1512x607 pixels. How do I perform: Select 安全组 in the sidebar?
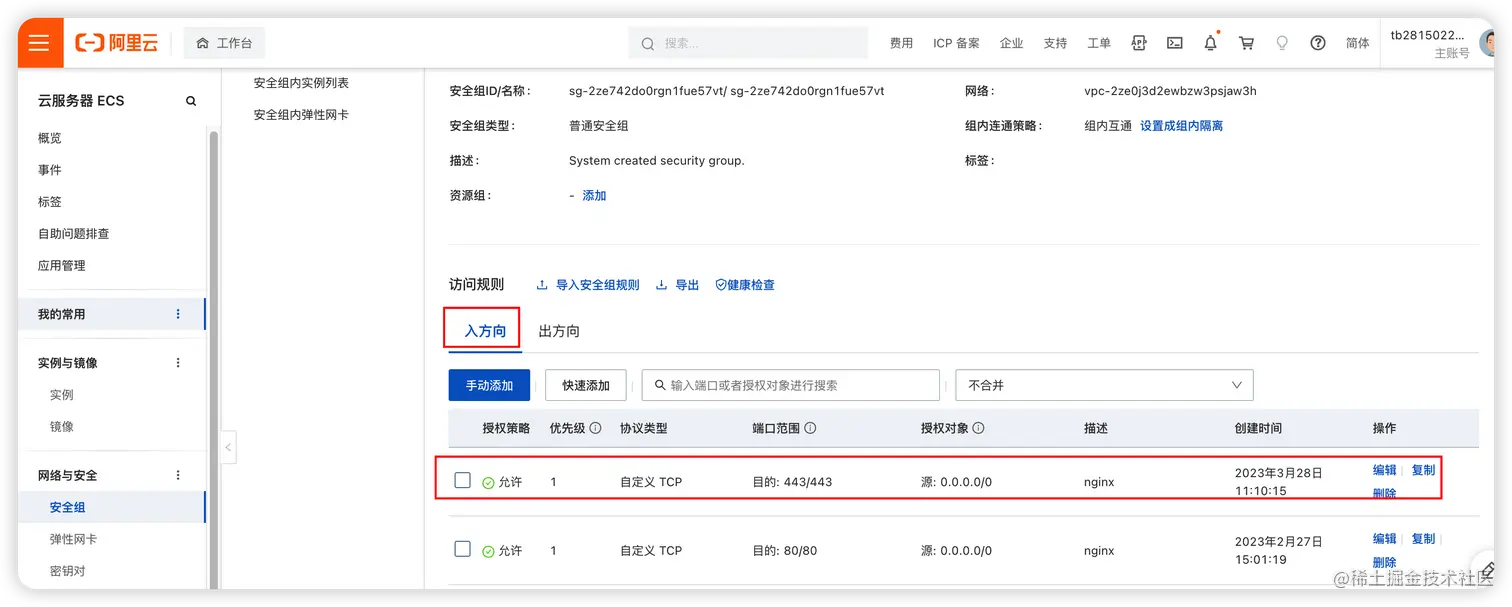pyautogui.click(x=111, y=507)
